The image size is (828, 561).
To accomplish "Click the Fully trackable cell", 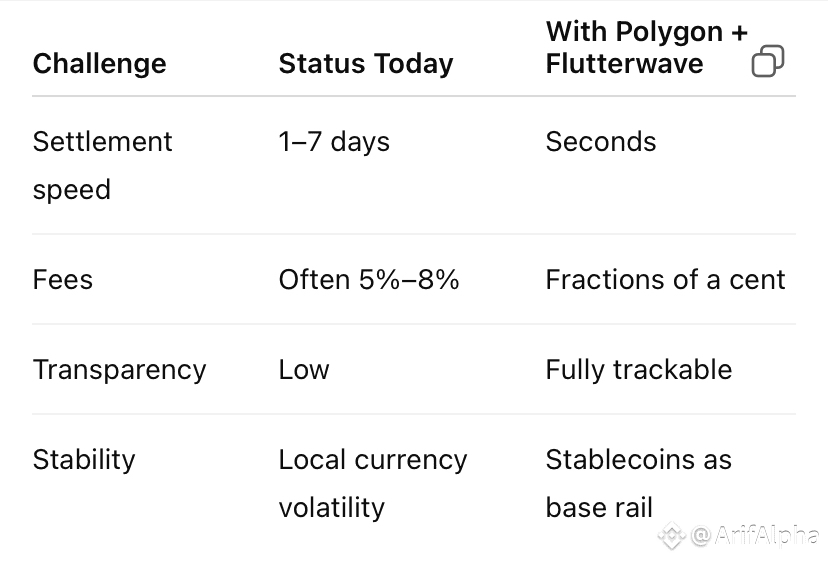I will pyautogui.click(x=639, y=370).
